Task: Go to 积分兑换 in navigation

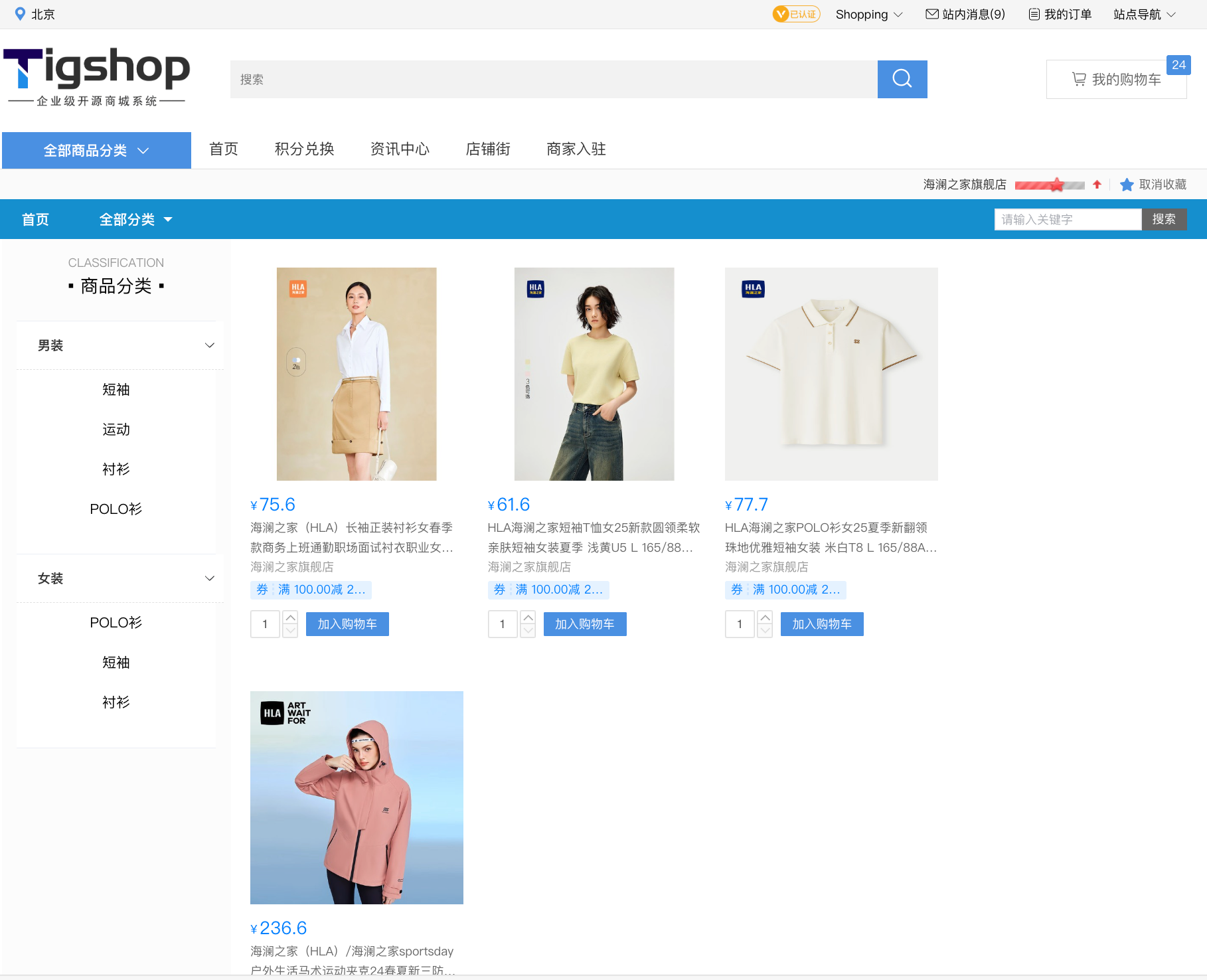Action: [304, 149]
